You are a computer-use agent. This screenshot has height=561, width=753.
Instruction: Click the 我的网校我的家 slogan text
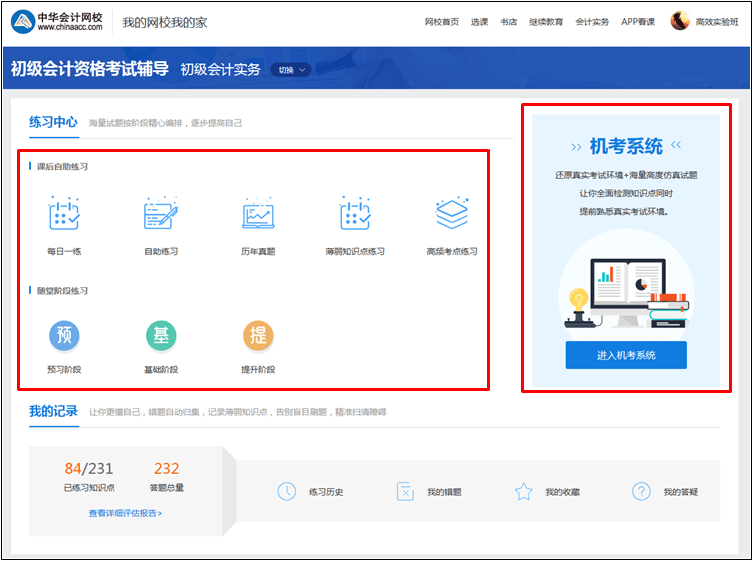[x=165, y=23]
